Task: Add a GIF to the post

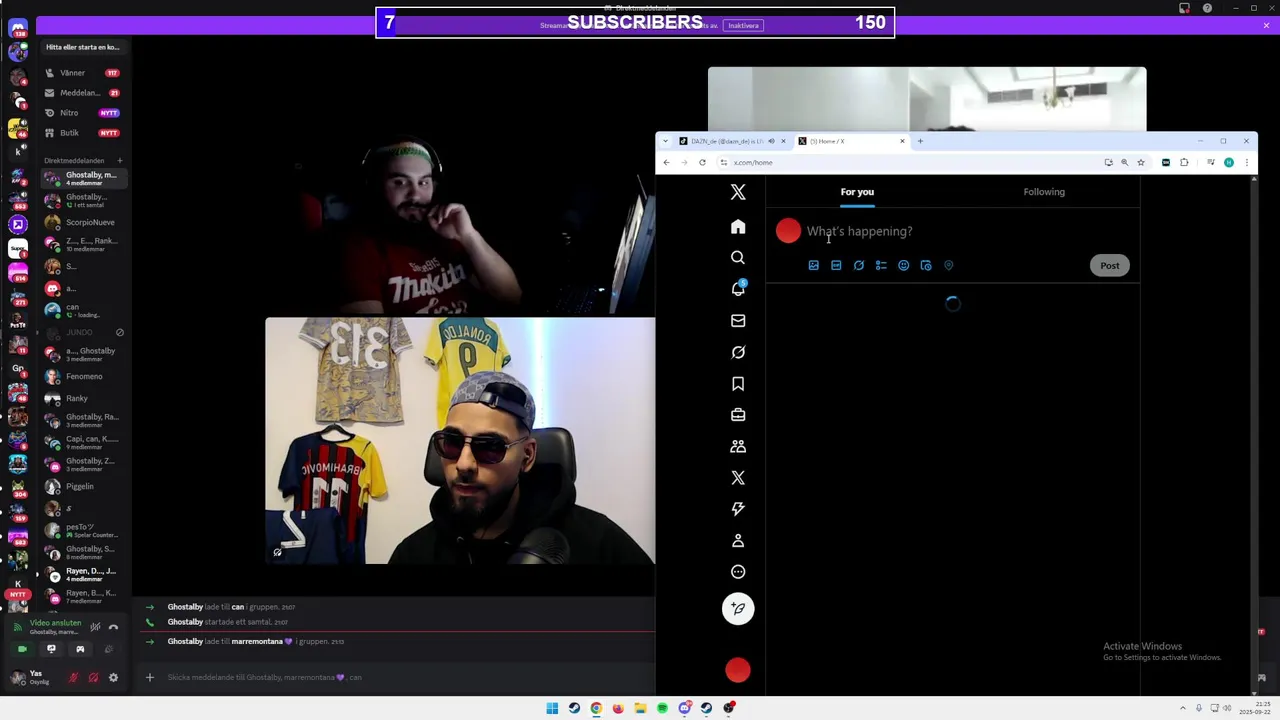Action: coord(836,266)
